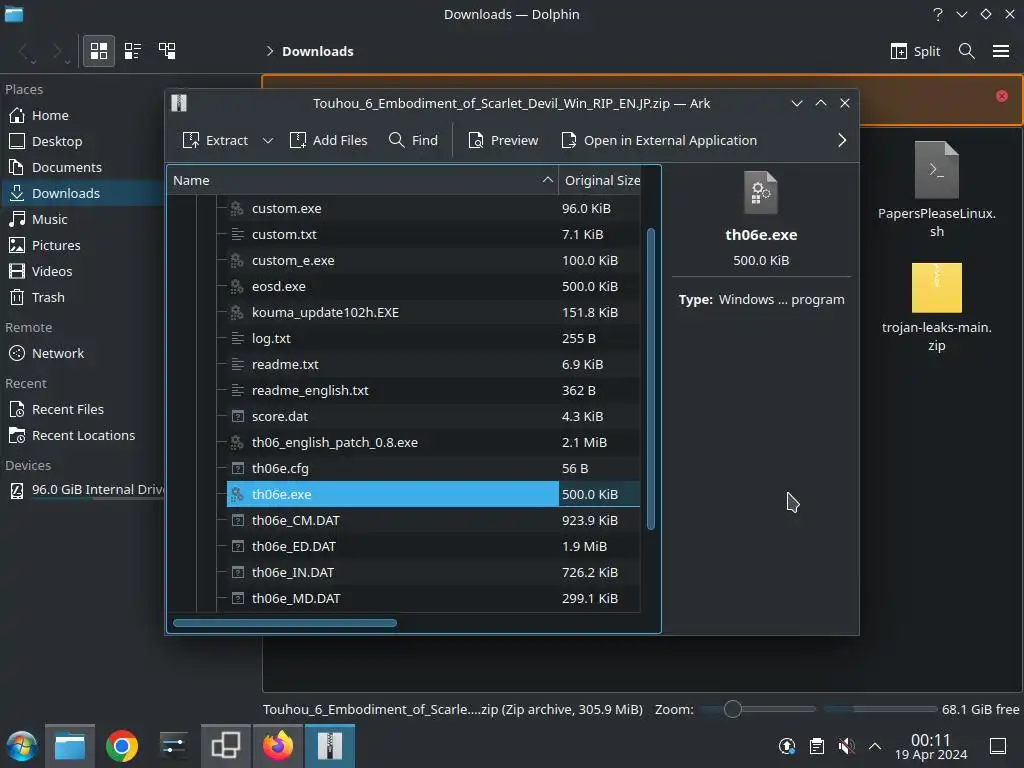Select PapersPleaseLinux.sh file in Dolphin
Screen dimensions: 1024x768
936,190
